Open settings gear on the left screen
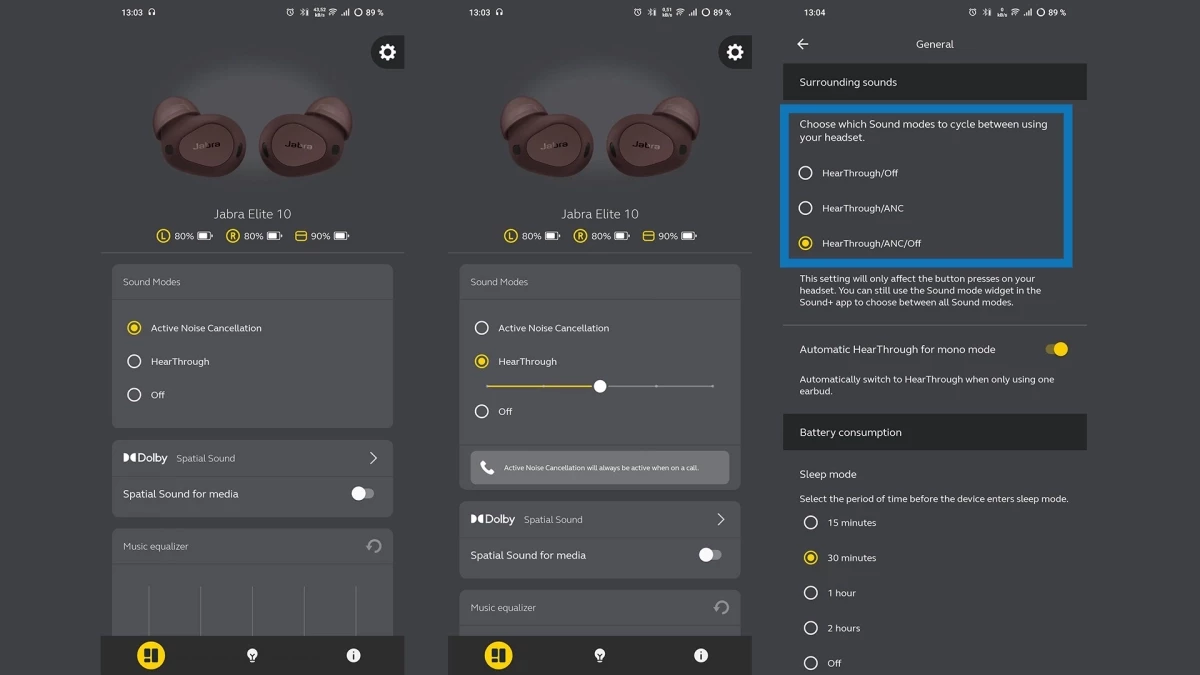This screenshot has width=1200, height=675. tap(387, 52)
